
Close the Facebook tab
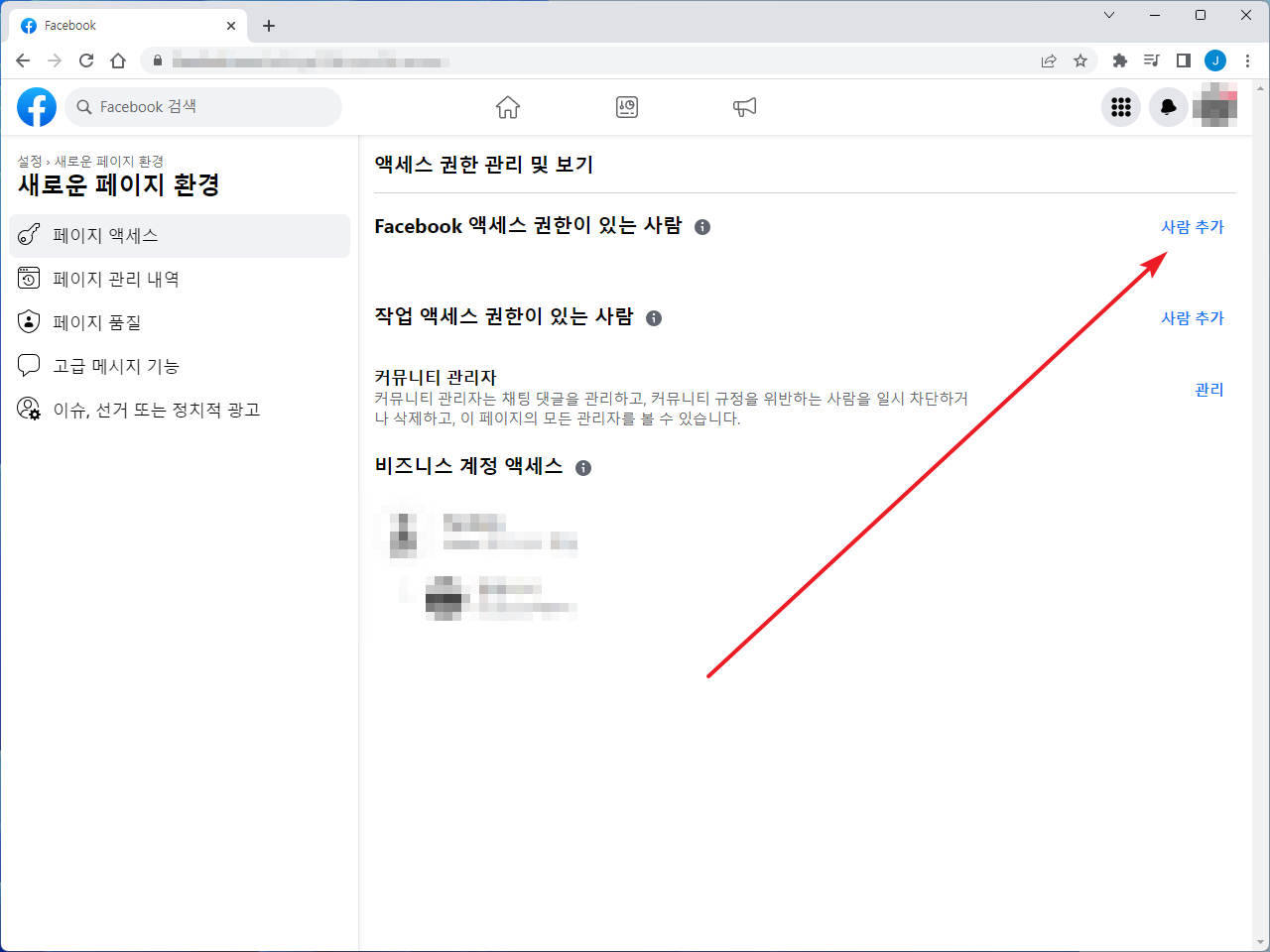[231, 26]
